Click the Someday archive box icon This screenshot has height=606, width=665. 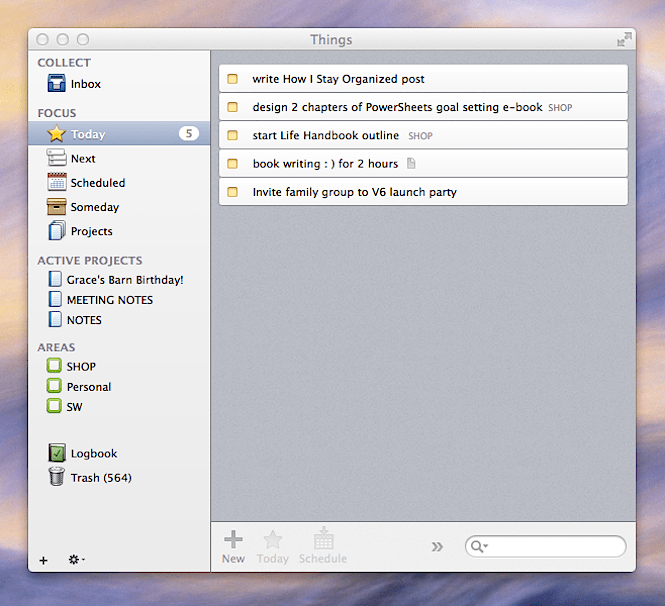[56, 207]
